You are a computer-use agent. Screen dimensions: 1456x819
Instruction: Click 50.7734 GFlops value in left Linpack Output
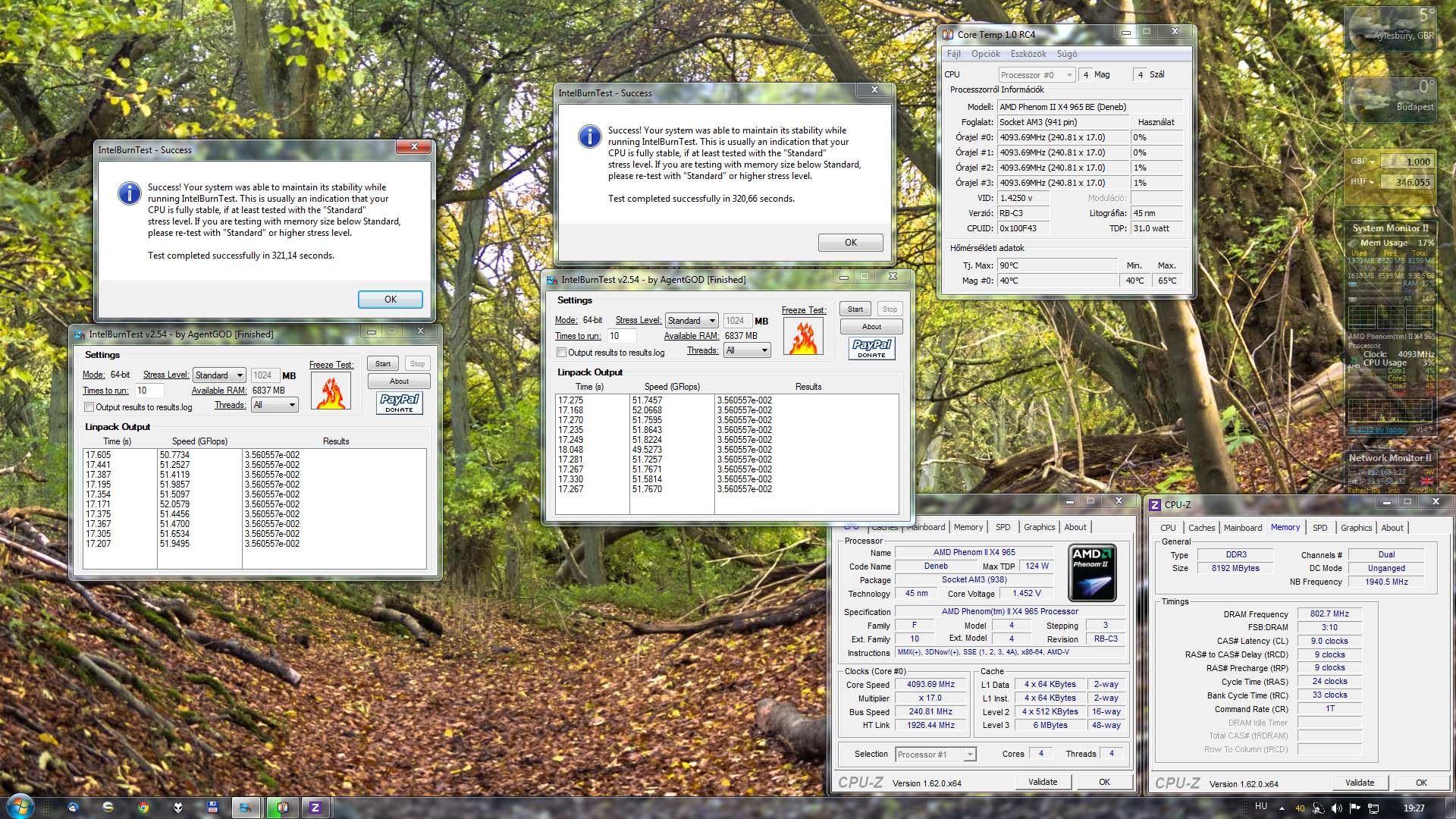pos(174,455)
